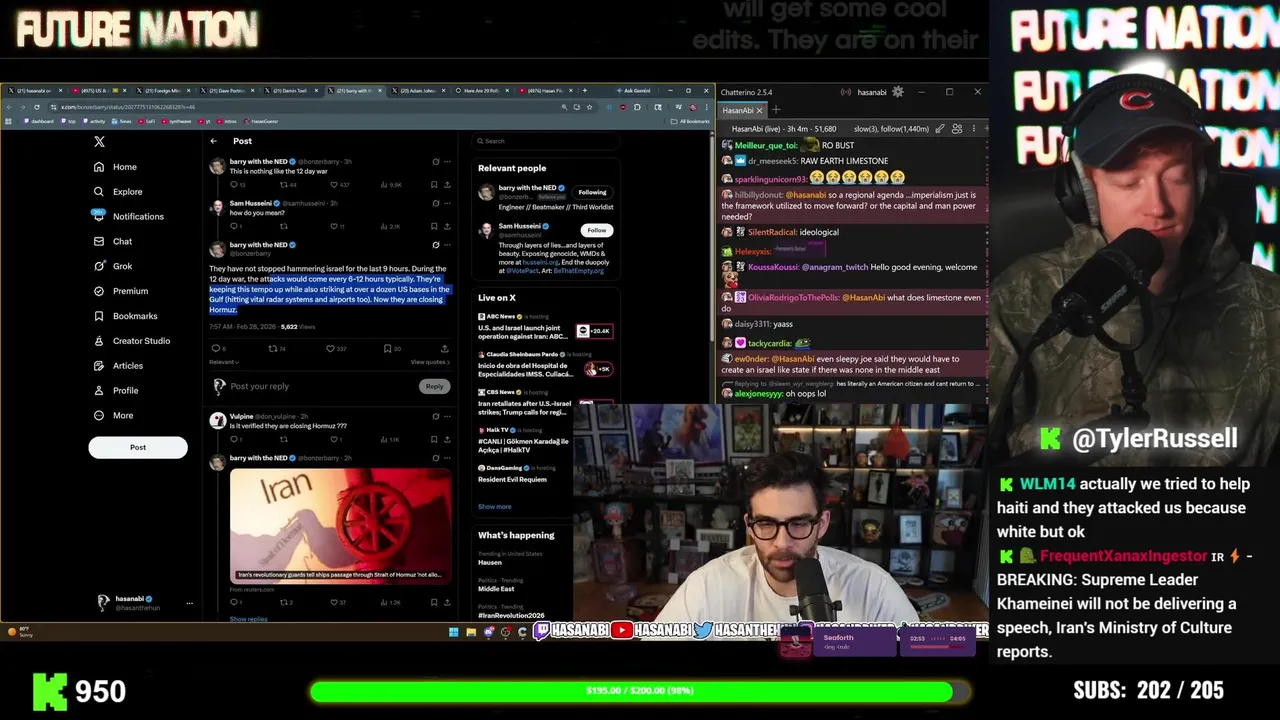Open Grok explain icon on first barry tweet

(x=435, y=161)
